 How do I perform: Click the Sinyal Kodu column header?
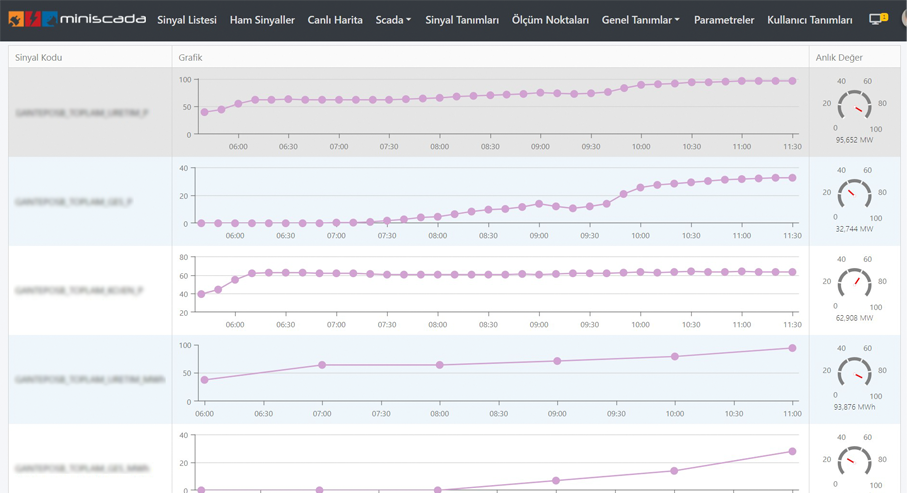point(39,58)
